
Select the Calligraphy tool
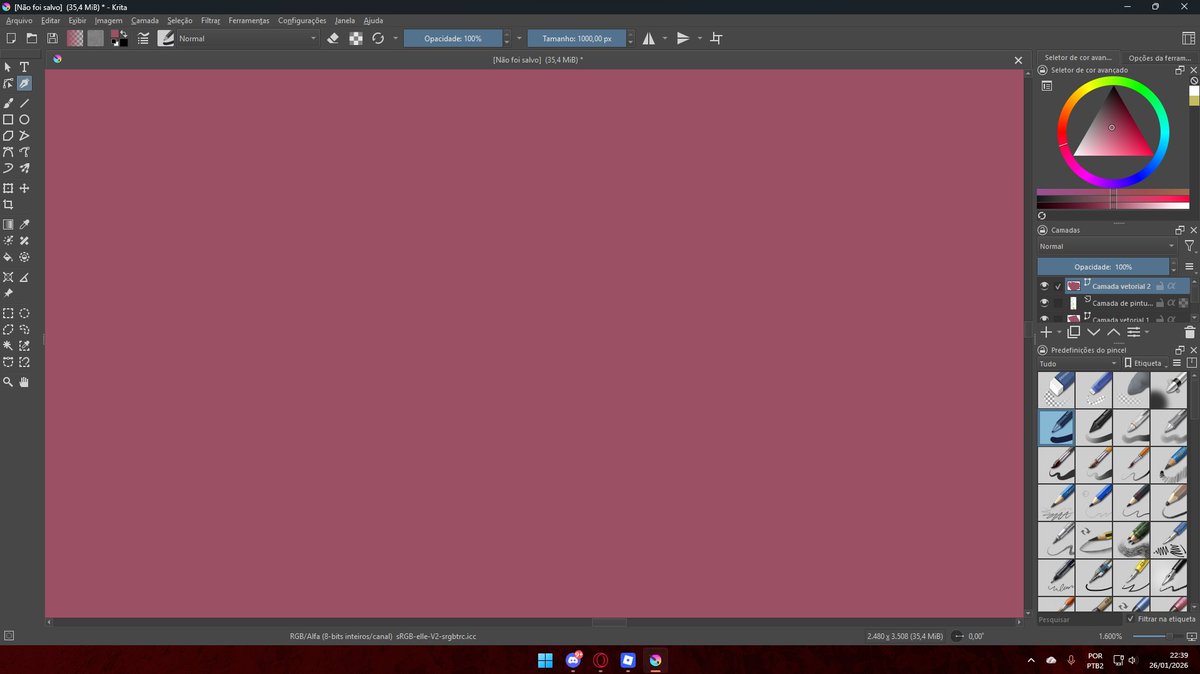(24, 84)
